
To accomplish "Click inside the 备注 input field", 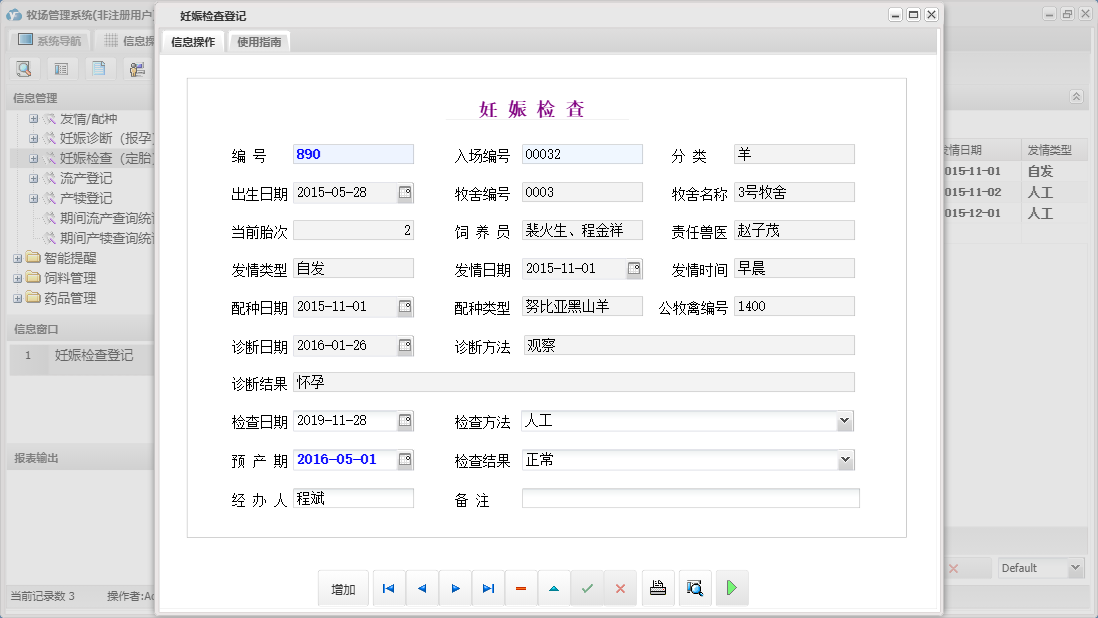I will coord(690,497).
